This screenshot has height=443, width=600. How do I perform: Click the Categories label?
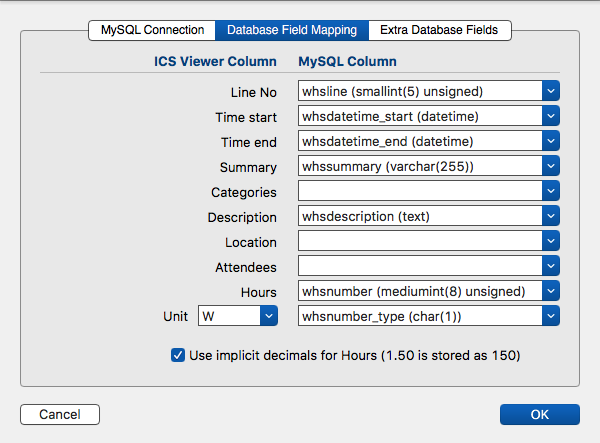click(x=244, y=192)
